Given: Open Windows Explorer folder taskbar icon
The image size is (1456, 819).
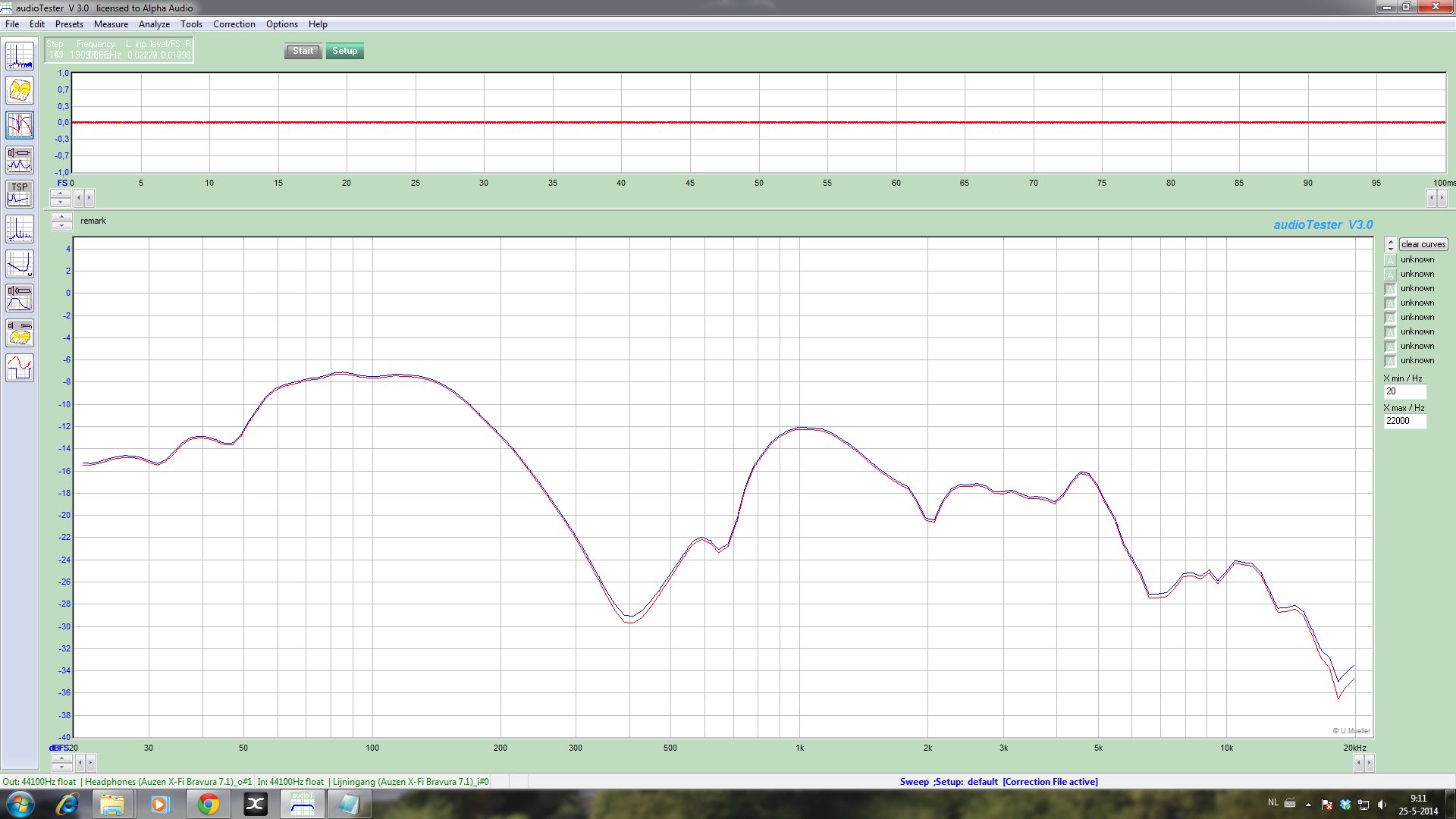Looking at the screenshot, I should coord(112,805).
